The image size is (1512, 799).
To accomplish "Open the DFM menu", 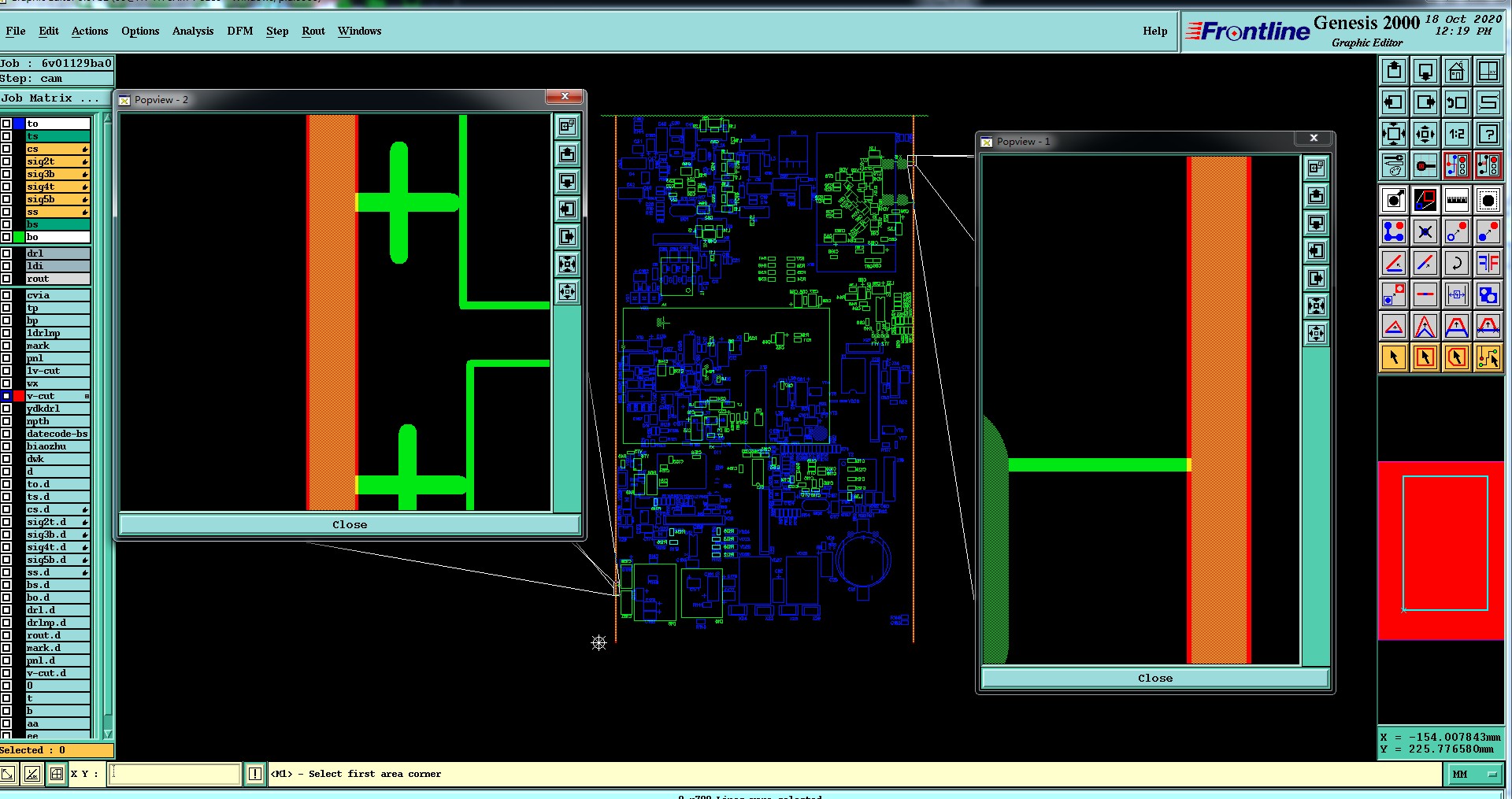I will pos(240,31).
